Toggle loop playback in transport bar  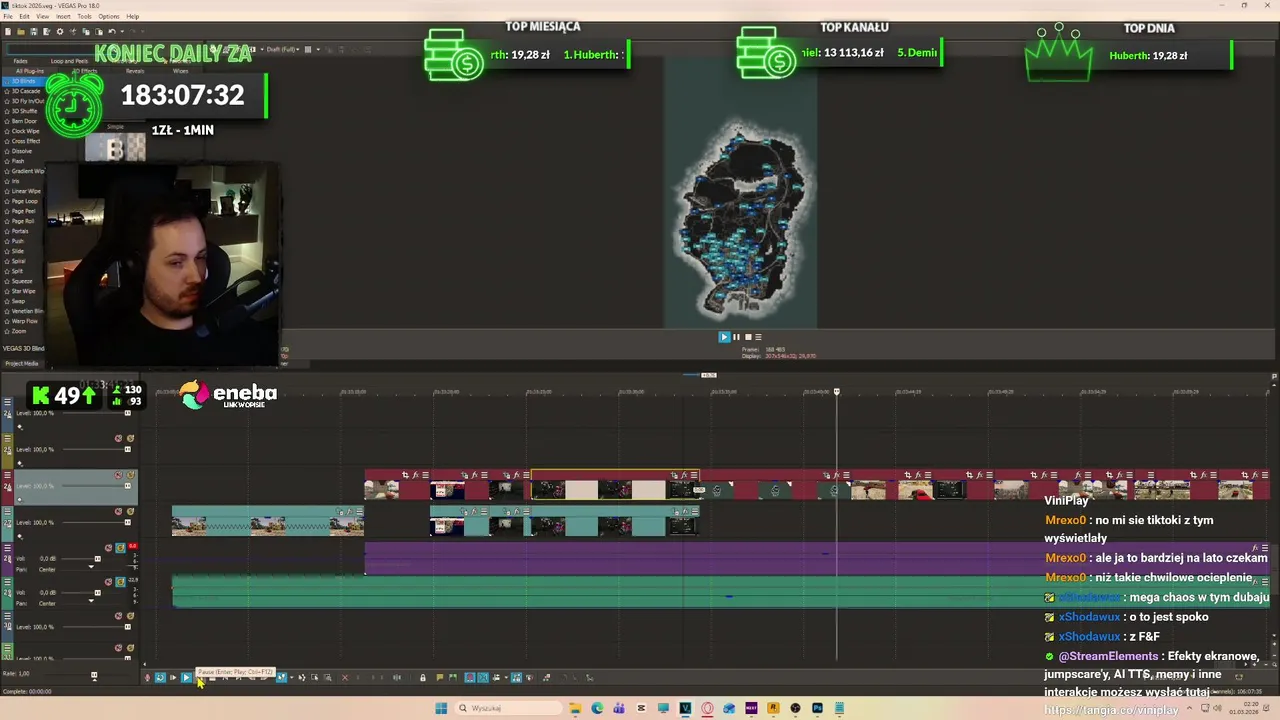[x=160, y=678]
